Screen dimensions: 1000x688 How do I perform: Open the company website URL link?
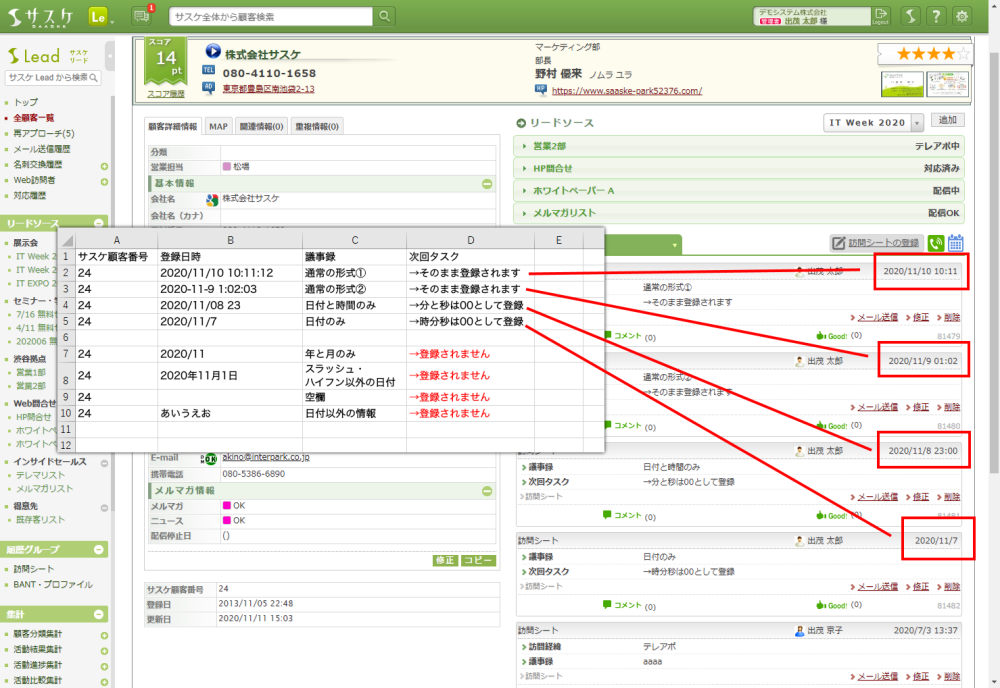[626, 90]
